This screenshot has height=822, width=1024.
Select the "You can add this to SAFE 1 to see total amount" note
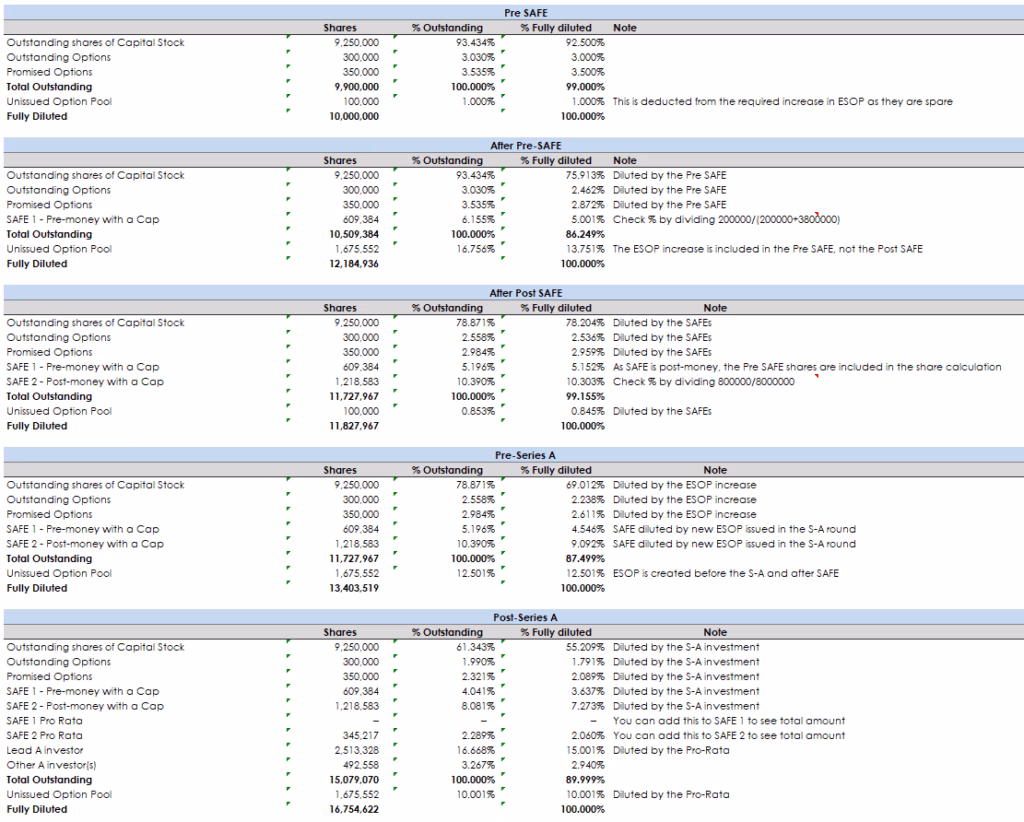(x=729, y=721)
